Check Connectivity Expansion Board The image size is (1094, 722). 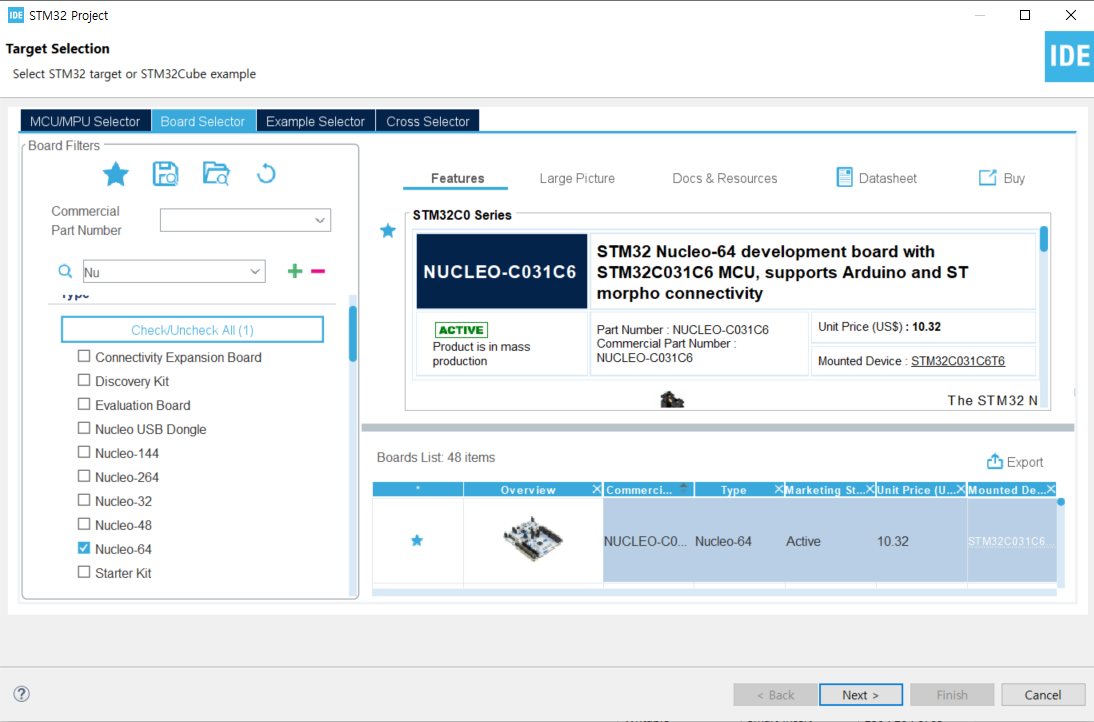point(84,356)
